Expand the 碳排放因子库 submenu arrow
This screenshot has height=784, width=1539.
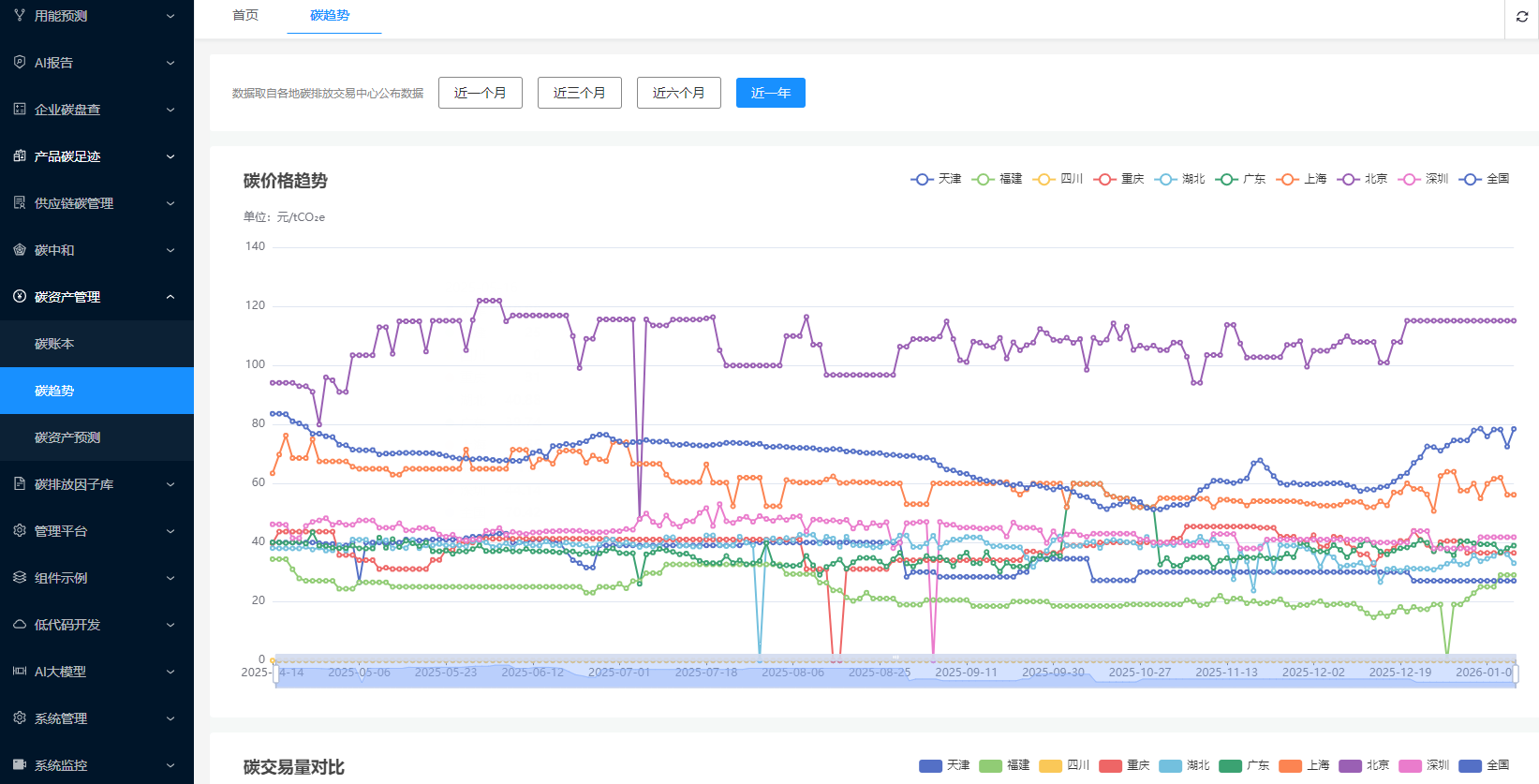click(170, 484)
